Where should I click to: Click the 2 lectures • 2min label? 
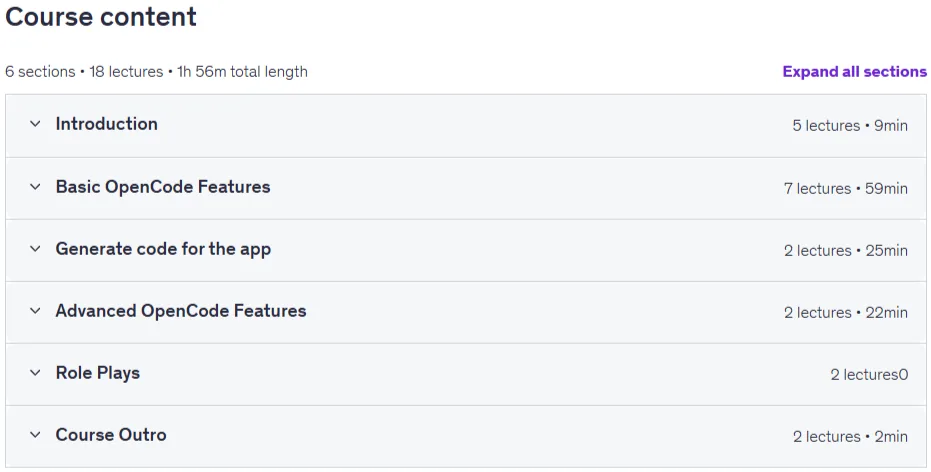click(850, 437)
